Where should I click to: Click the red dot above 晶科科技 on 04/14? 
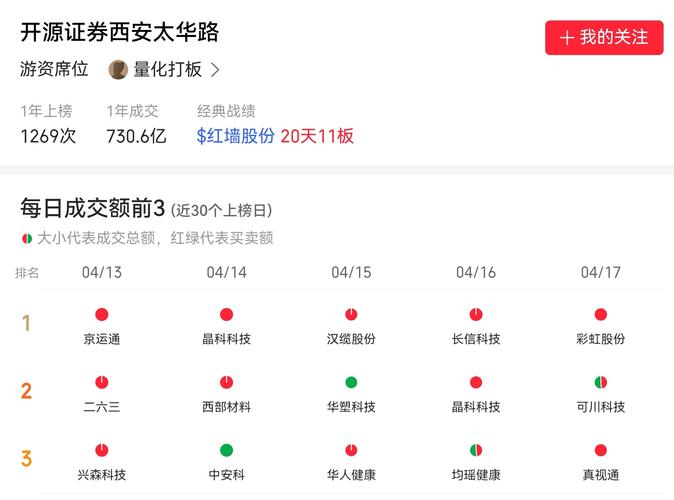[227, 314]
